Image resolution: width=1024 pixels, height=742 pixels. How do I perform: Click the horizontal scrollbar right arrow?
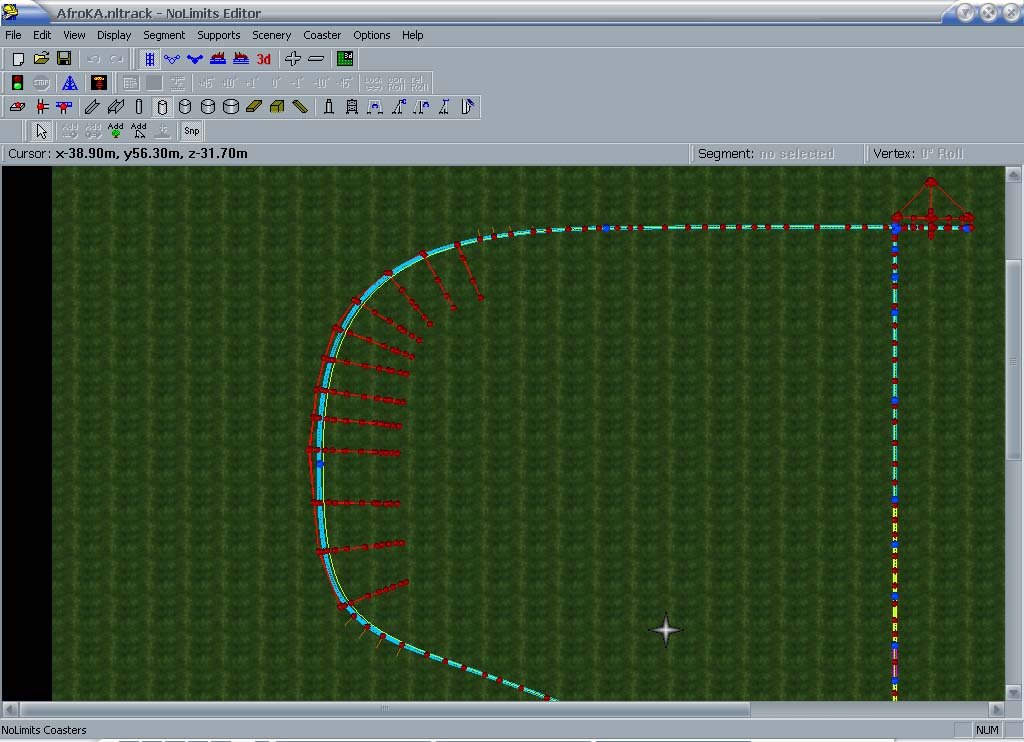(997, 709)
